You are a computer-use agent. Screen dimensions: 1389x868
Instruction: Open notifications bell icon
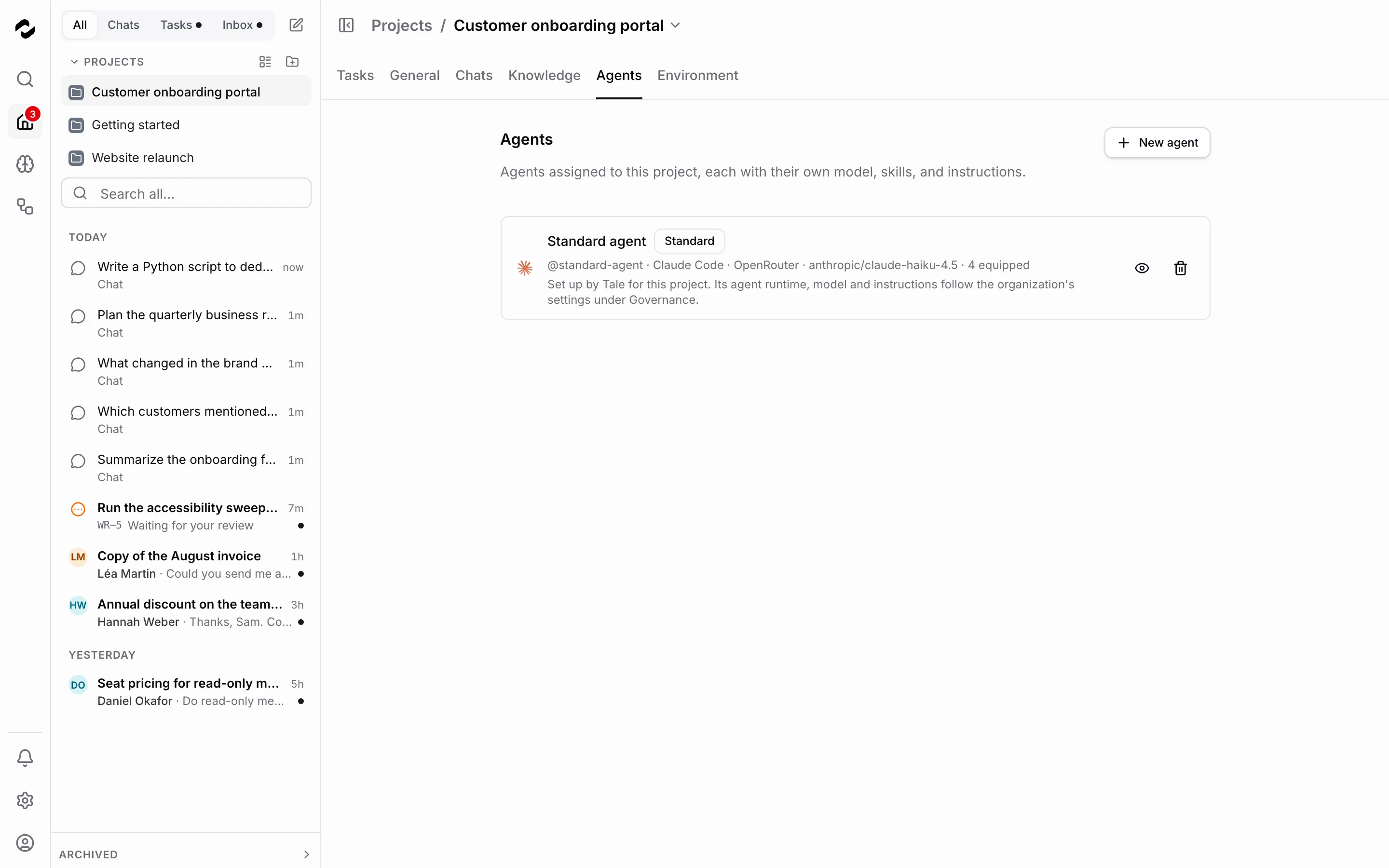click(x=25, y=758)
